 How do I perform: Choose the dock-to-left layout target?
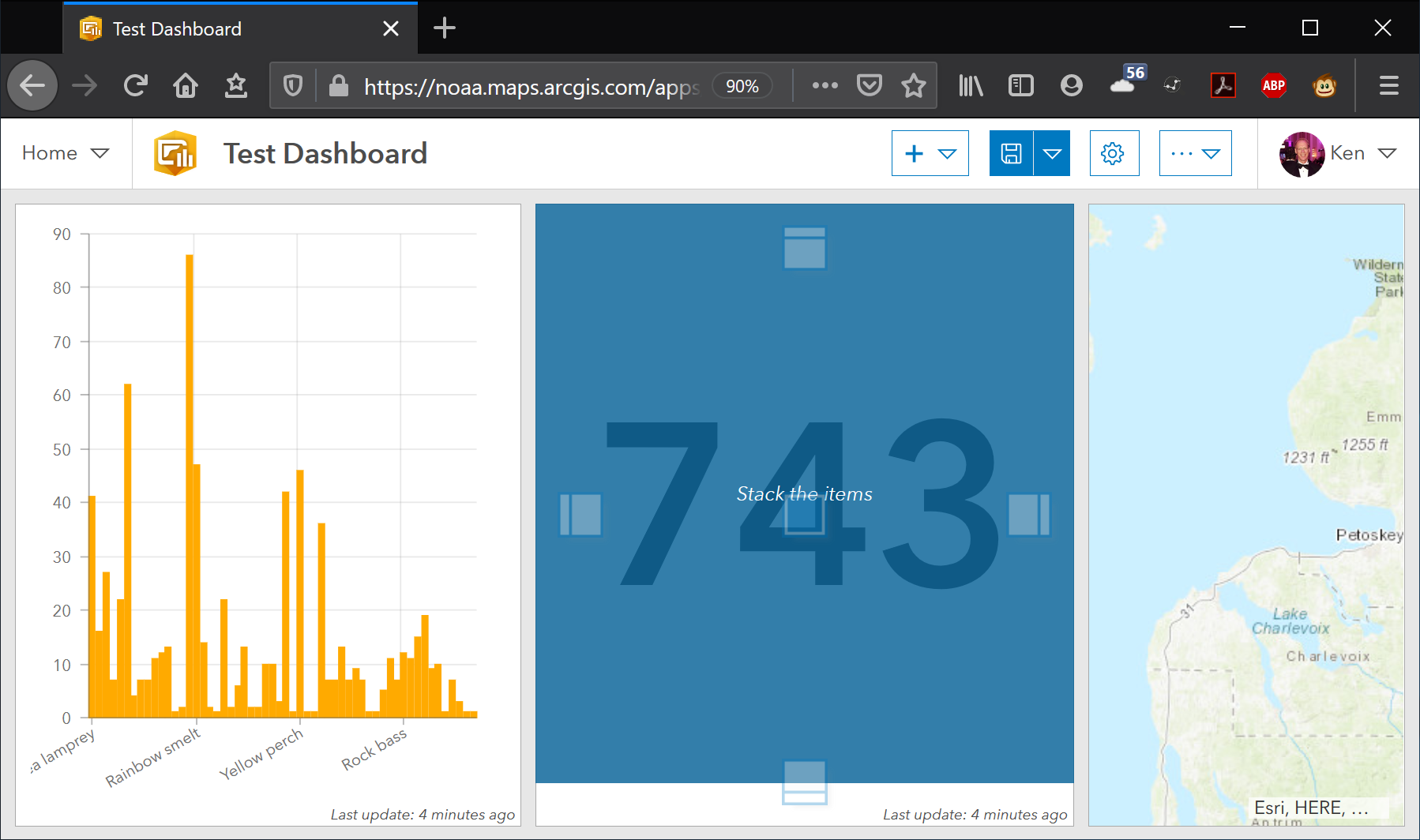point(580,515)
